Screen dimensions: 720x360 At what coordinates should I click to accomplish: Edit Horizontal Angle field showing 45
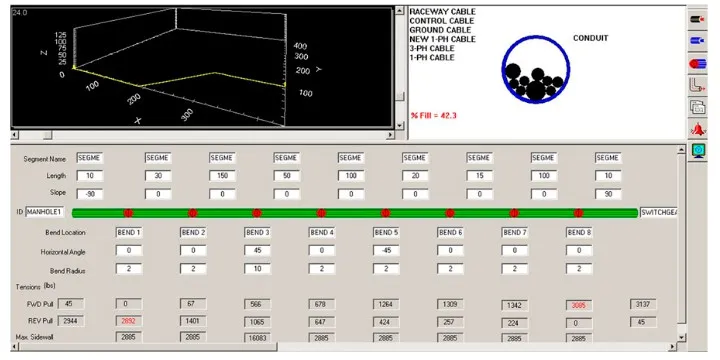pos(257,251)
